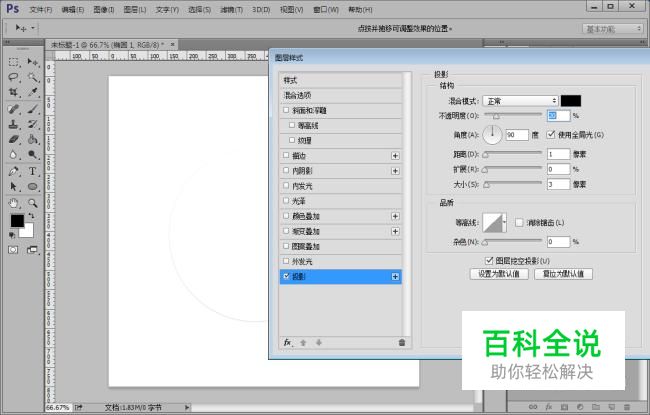The width and height of the screenshot is (650, 415).
Task: Enable the 等高线 sub-option checkbox
Action: pyautogui.click(x=292, y=125)
